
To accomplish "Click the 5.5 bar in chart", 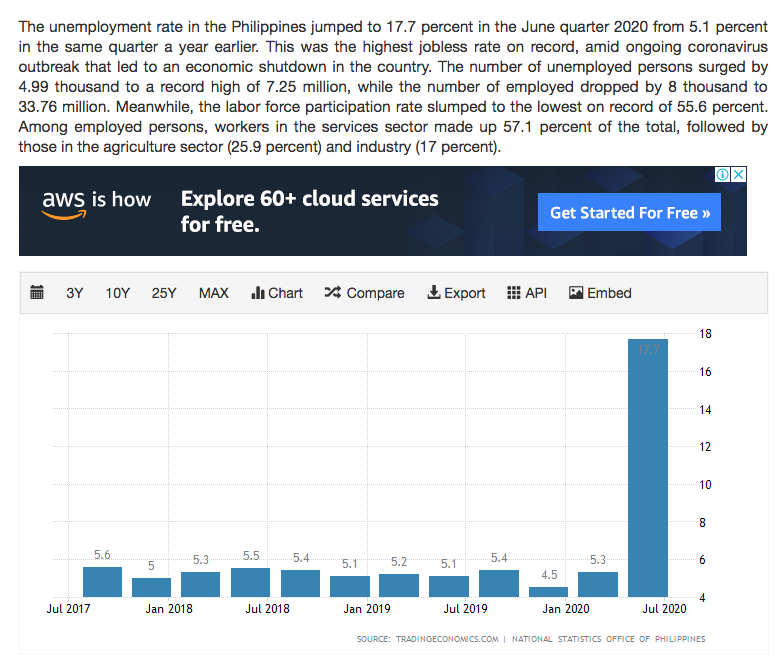I will coord(250,582).
